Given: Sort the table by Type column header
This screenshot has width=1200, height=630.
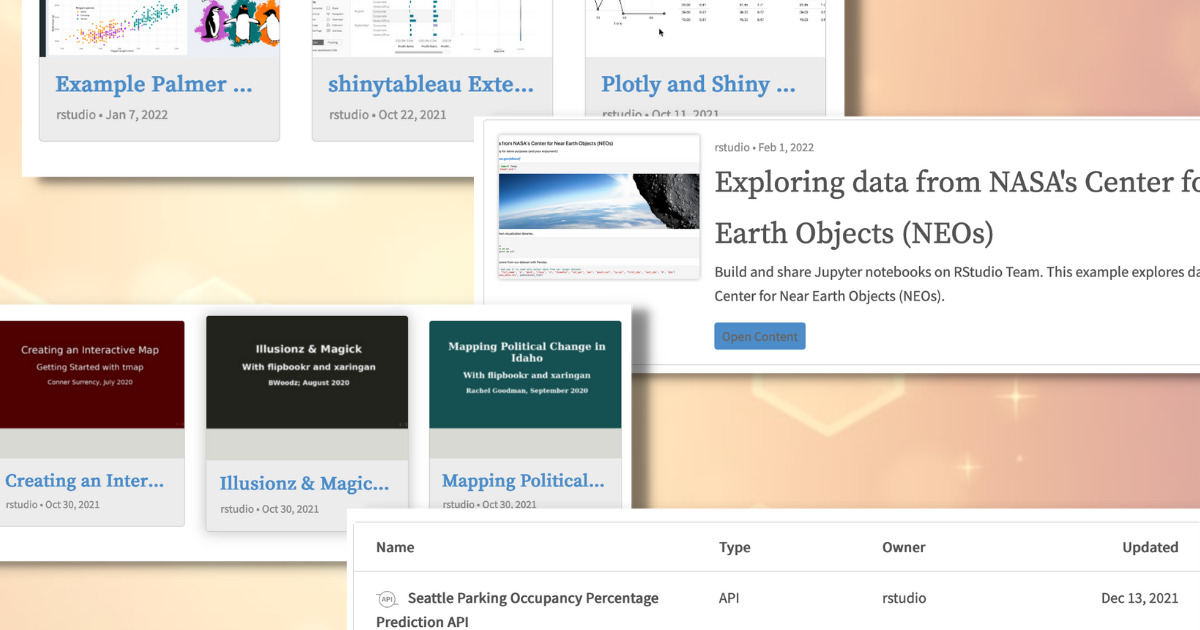Looking at the screenshot, I should 735,547.
